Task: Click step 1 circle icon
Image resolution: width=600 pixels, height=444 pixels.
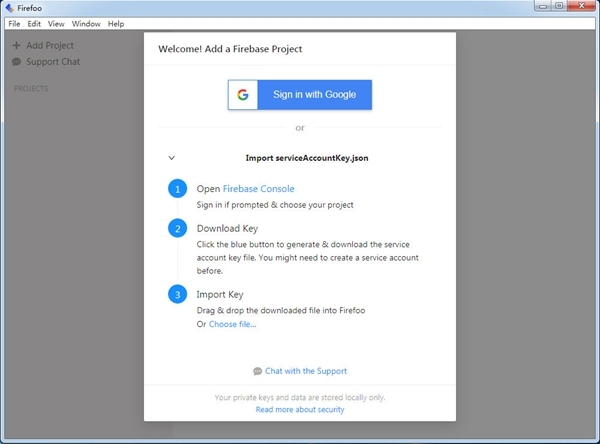Action: point(177,188)
